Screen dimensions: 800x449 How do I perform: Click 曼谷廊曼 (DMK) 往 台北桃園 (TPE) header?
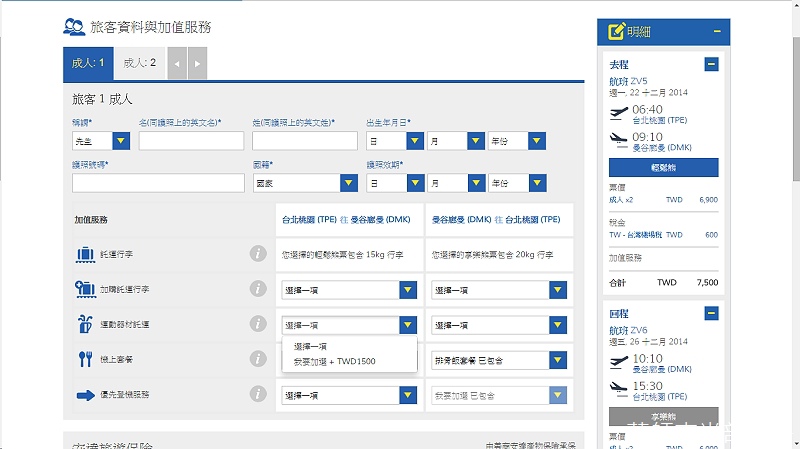point(496,219)
